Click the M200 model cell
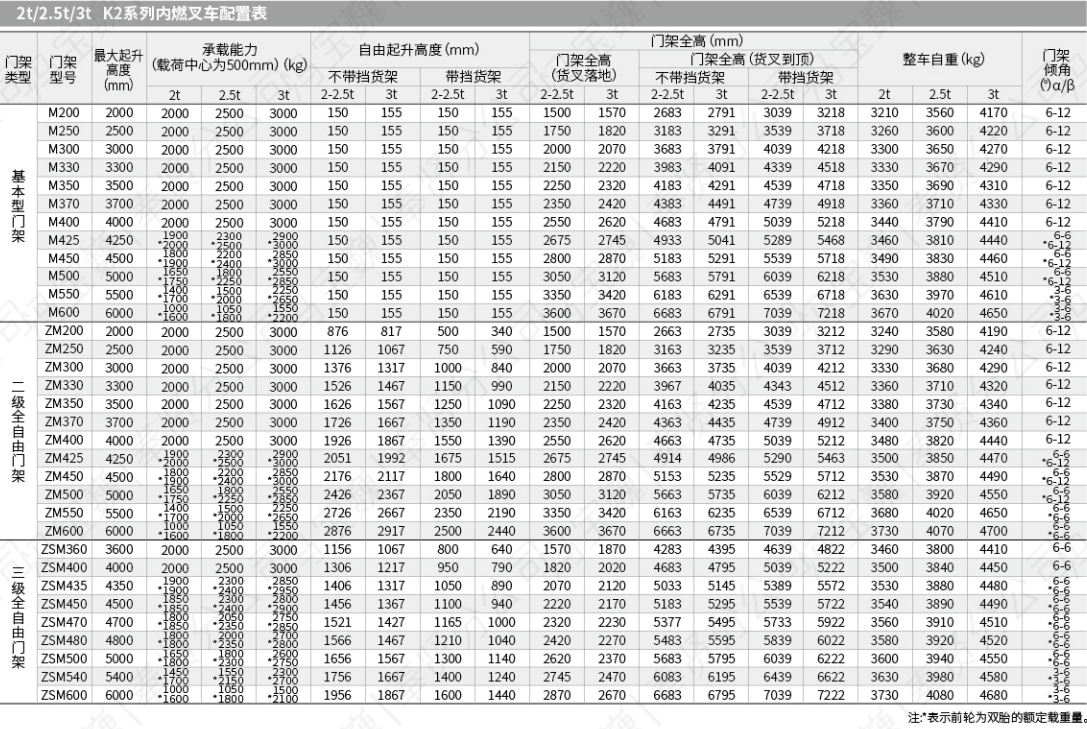This screenshot has height=729, width=1087. (63, 113)
